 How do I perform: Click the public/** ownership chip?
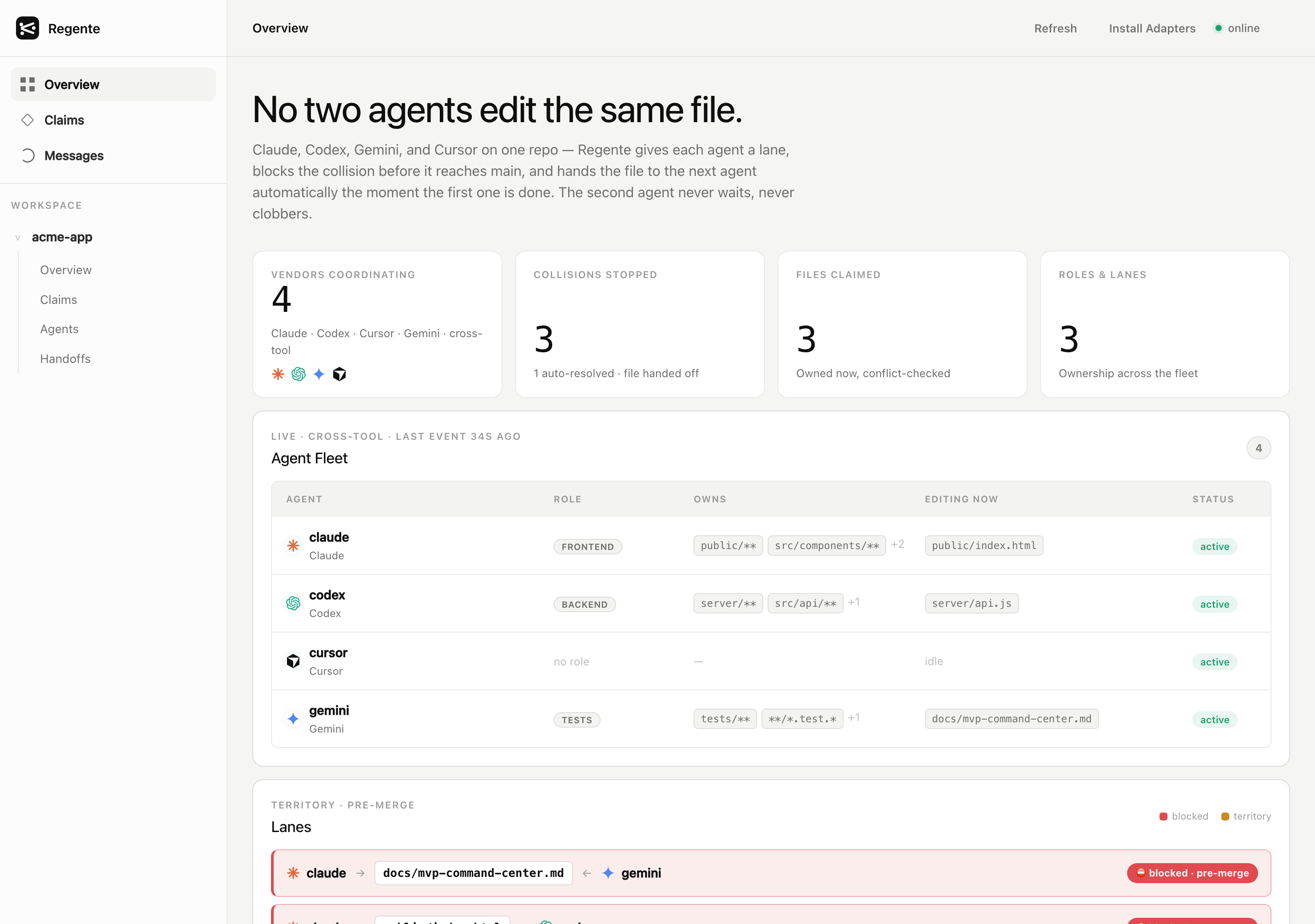[x=729, y=546]
